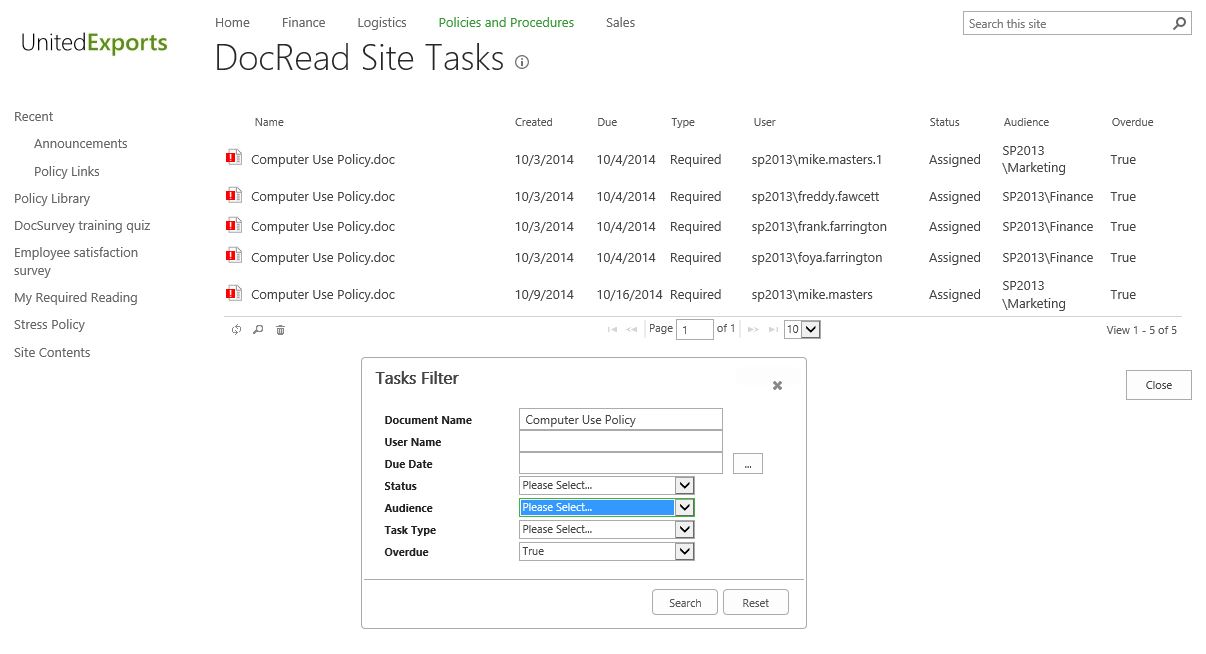The image size is (1206, 654).
Task: Click the search icon in the site search box
Action: 1180,23
